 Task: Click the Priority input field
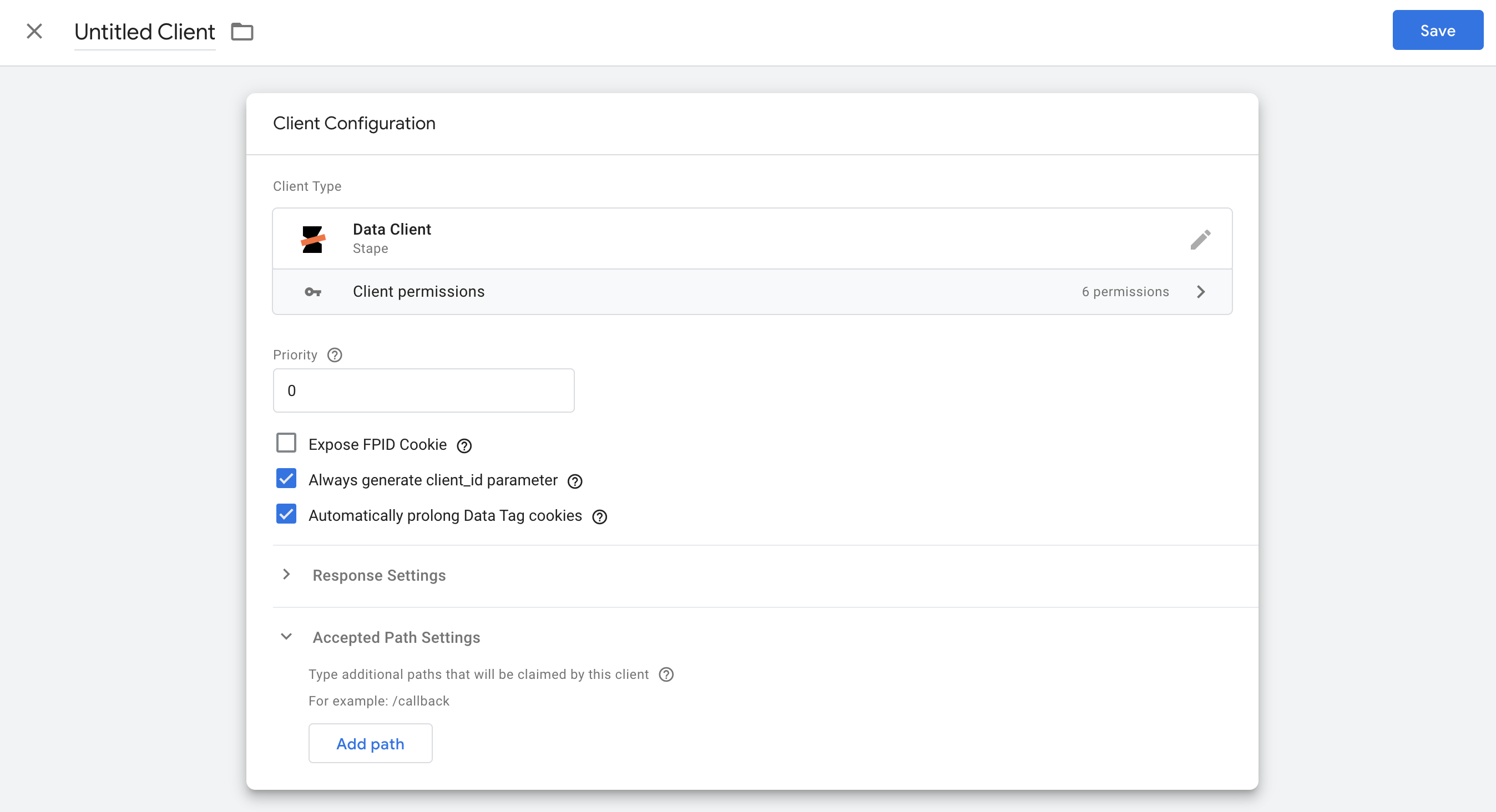pyautogui.click(x=424, y=390)
